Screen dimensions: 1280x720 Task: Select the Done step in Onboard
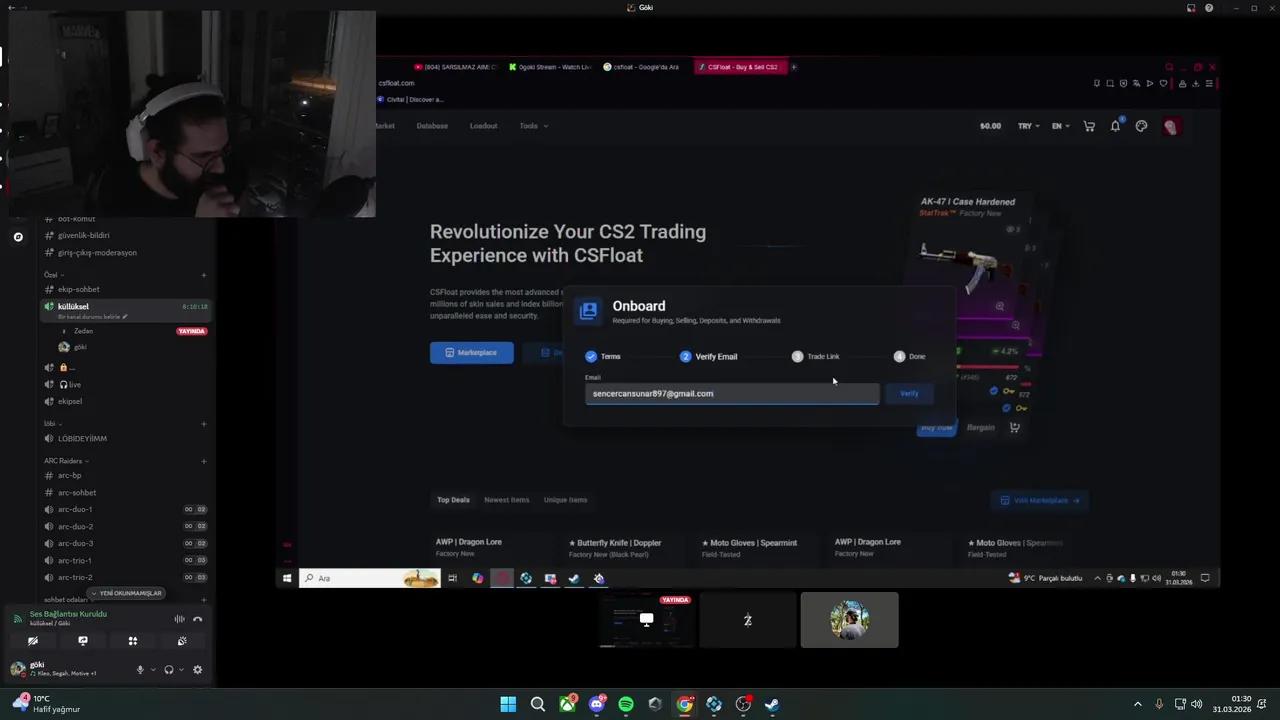pos(909,356)
